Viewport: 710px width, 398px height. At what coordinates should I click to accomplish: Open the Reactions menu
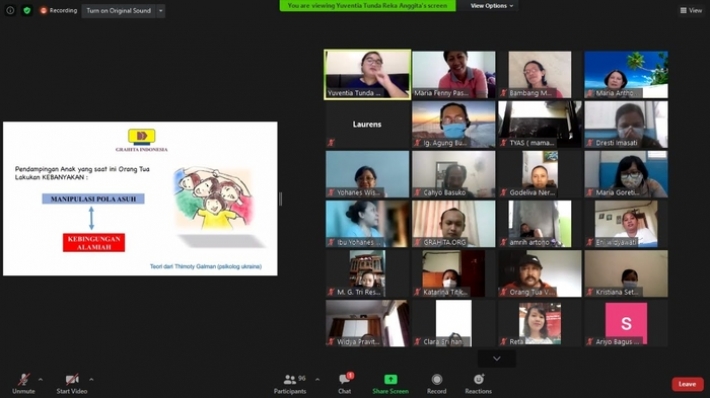click(478, 384)
